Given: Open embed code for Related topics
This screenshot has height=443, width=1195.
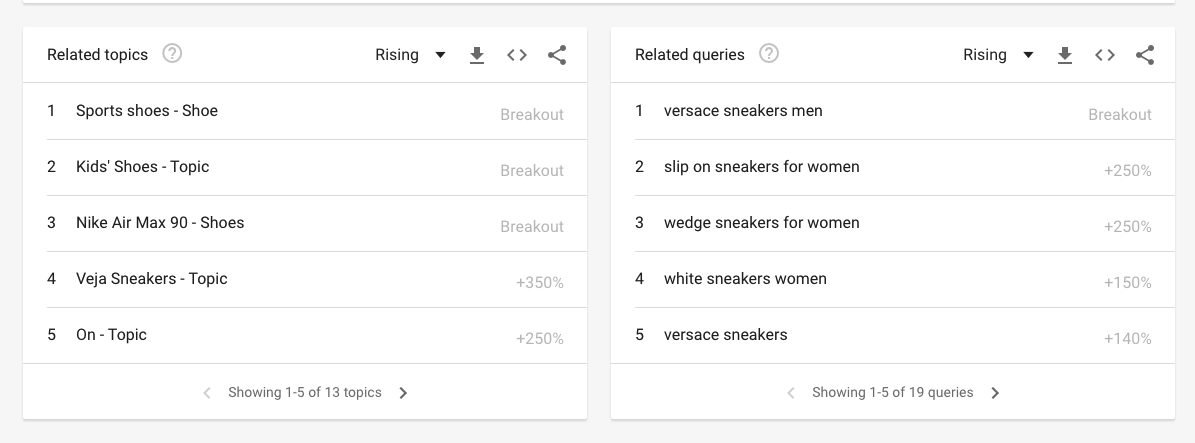Looking at the screenshot, I should click(517, 55).
